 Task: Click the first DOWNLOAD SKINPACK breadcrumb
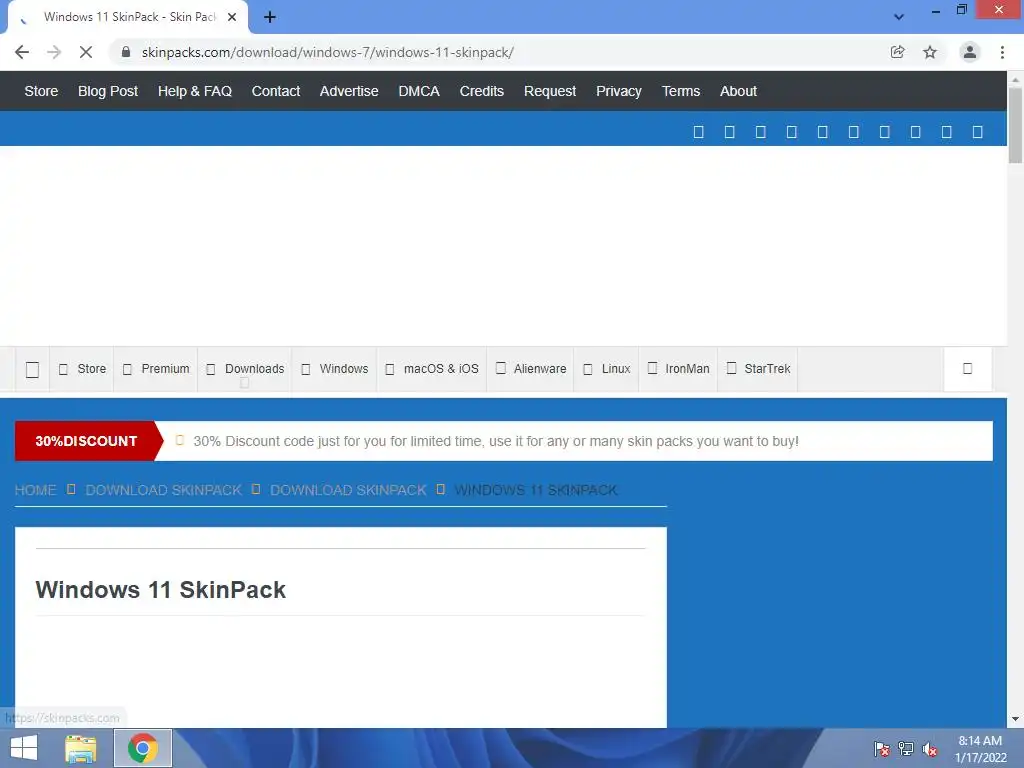click(163, 490)
